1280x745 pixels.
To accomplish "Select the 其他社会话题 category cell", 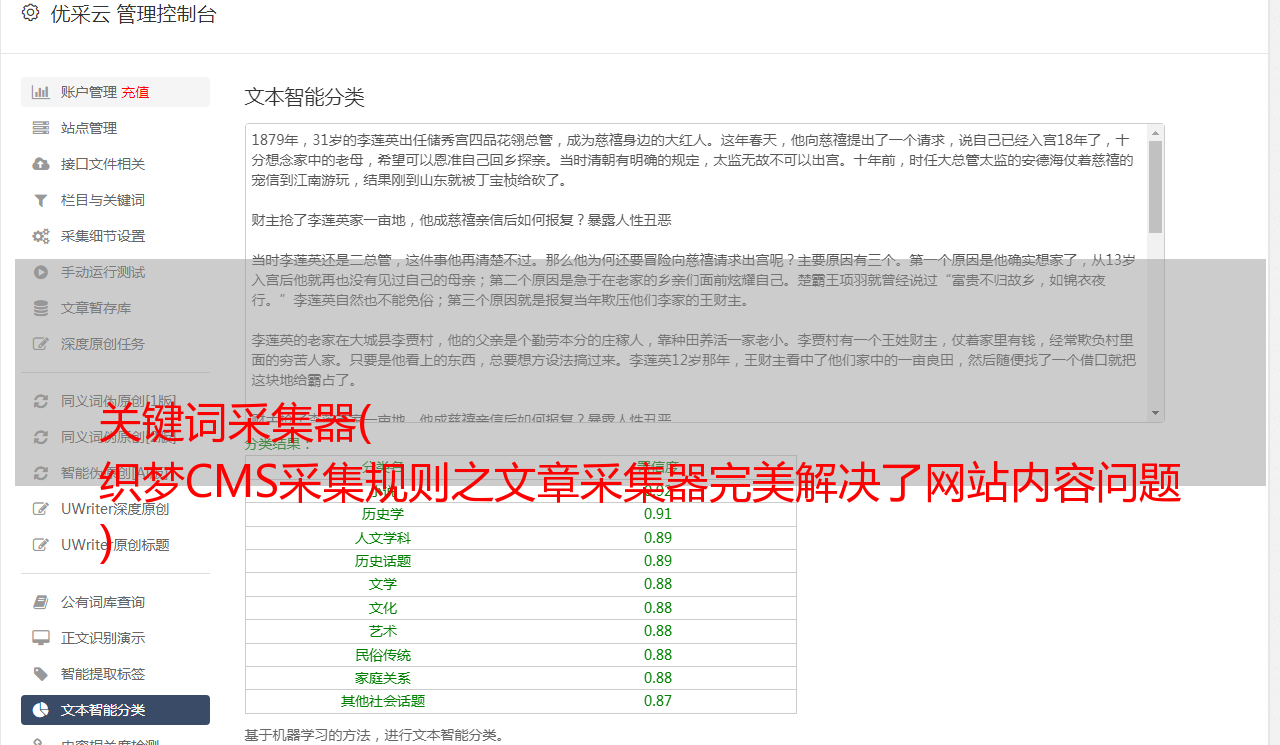I will click(x=383, y=701).
